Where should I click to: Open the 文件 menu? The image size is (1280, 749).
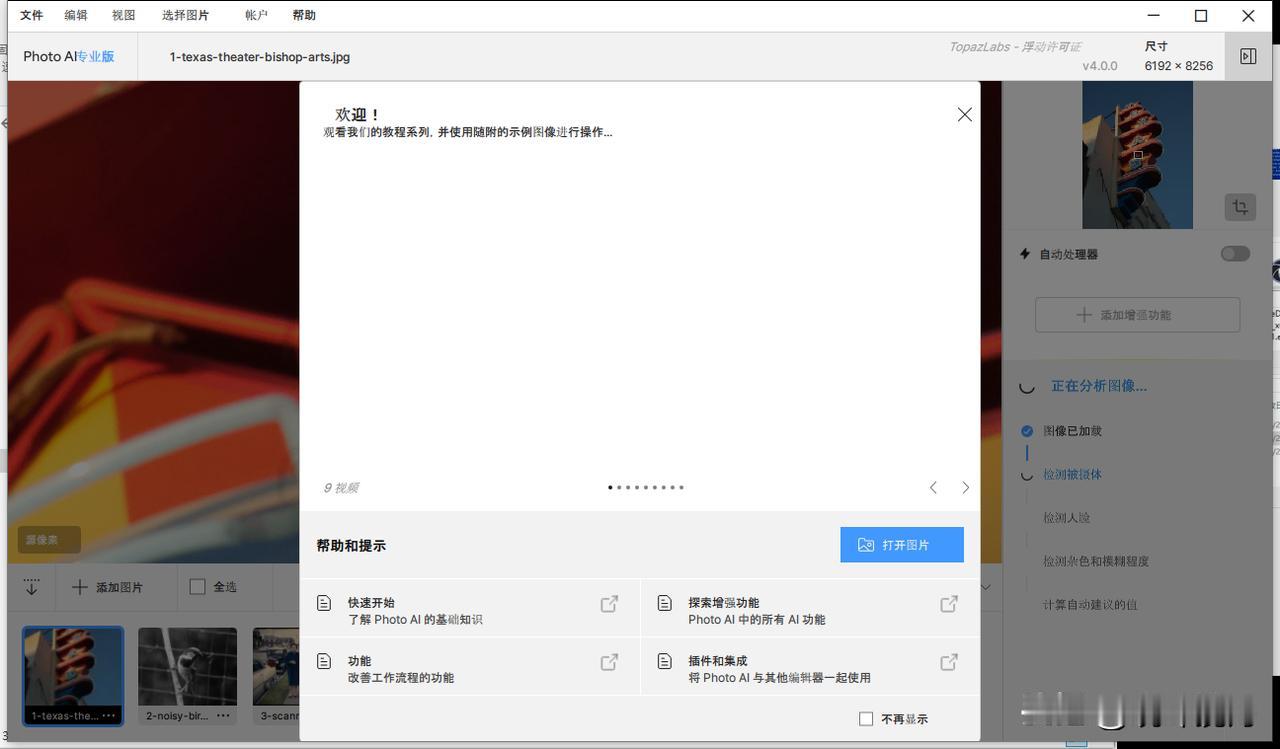[x=32, y=15]
